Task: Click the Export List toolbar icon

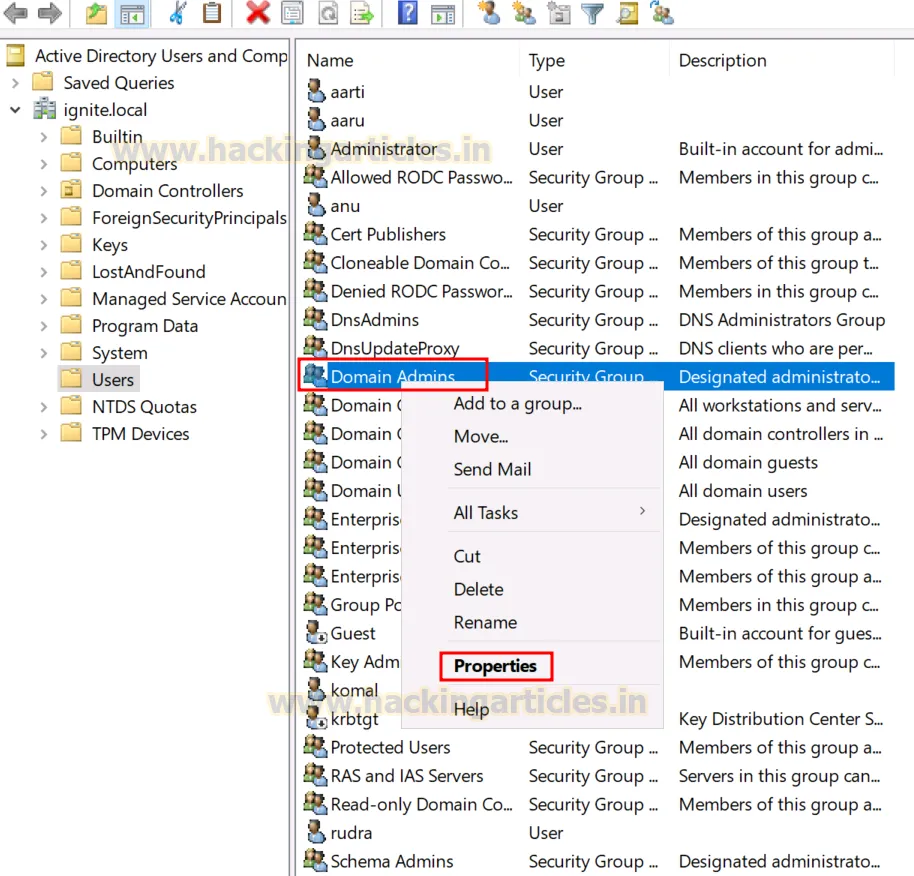Action: pos(362,13)
